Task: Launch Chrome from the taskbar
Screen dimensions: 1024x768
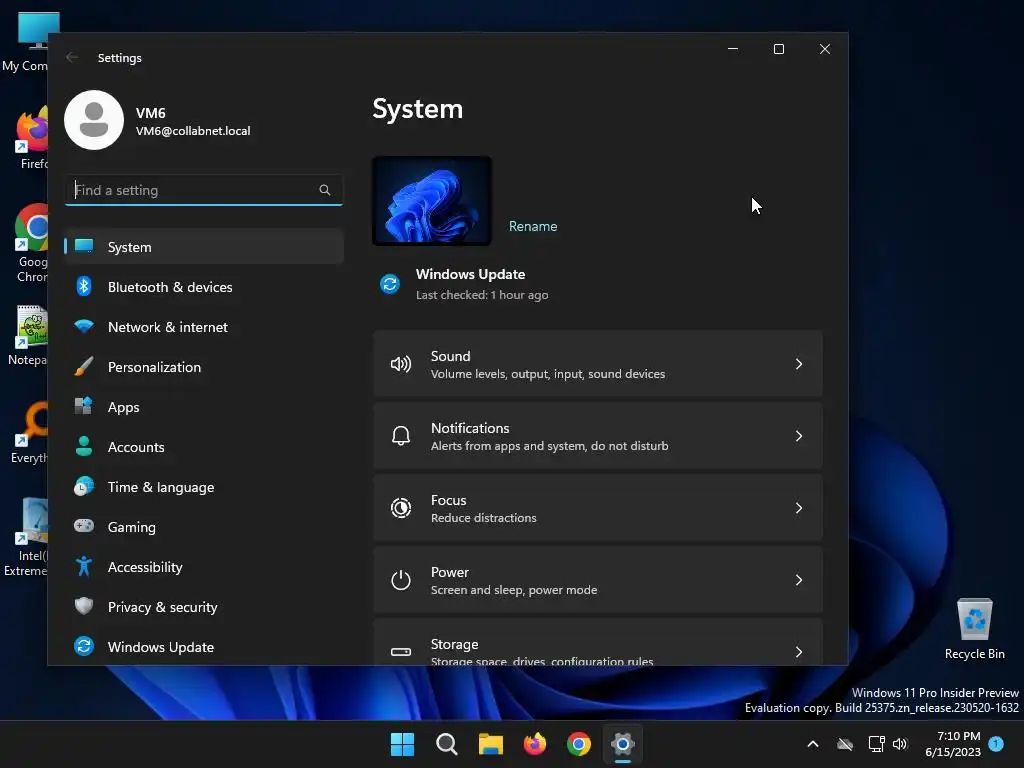Action: tap(579, 744)
